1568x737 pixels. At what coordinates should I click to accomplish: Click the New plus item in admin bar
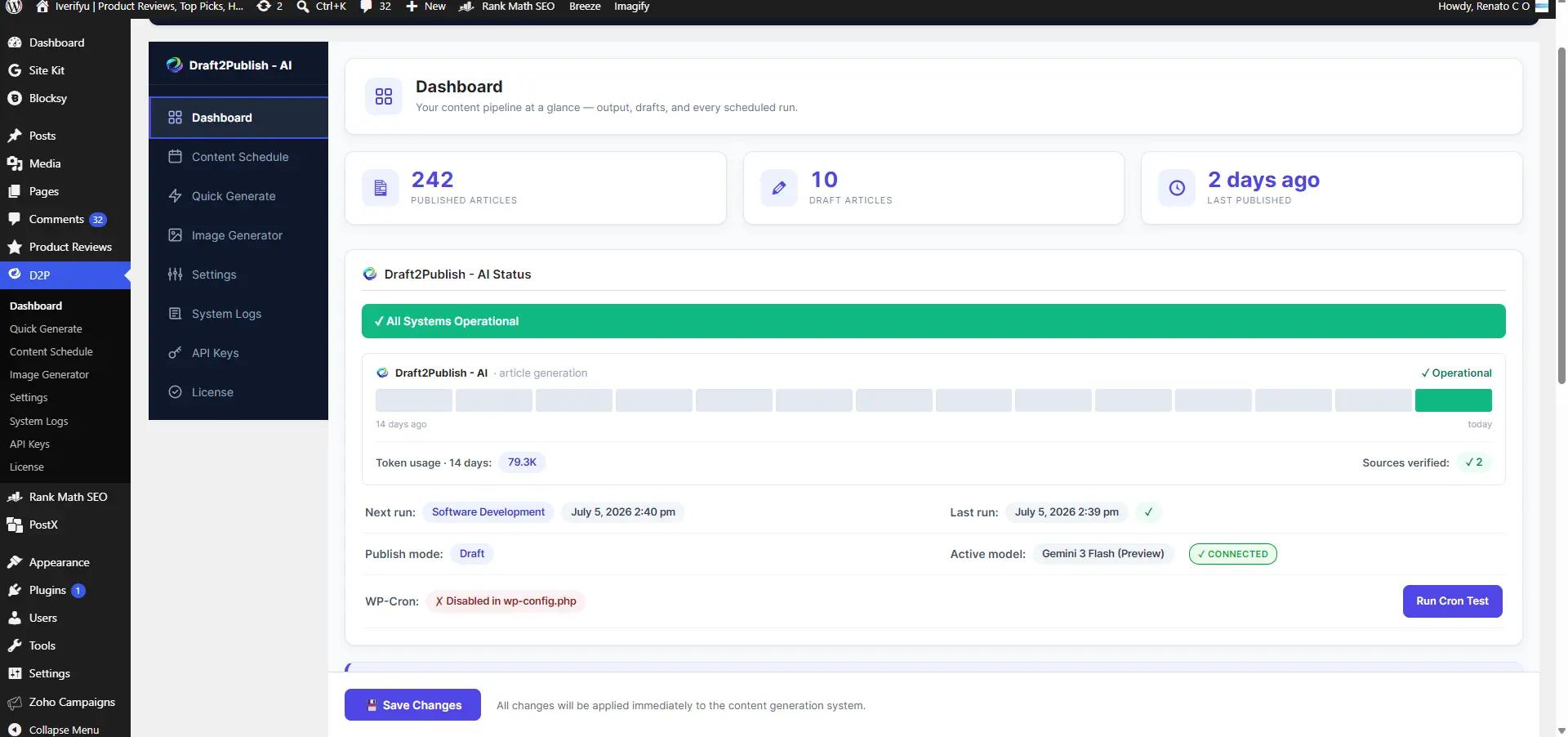coord(425,7)
